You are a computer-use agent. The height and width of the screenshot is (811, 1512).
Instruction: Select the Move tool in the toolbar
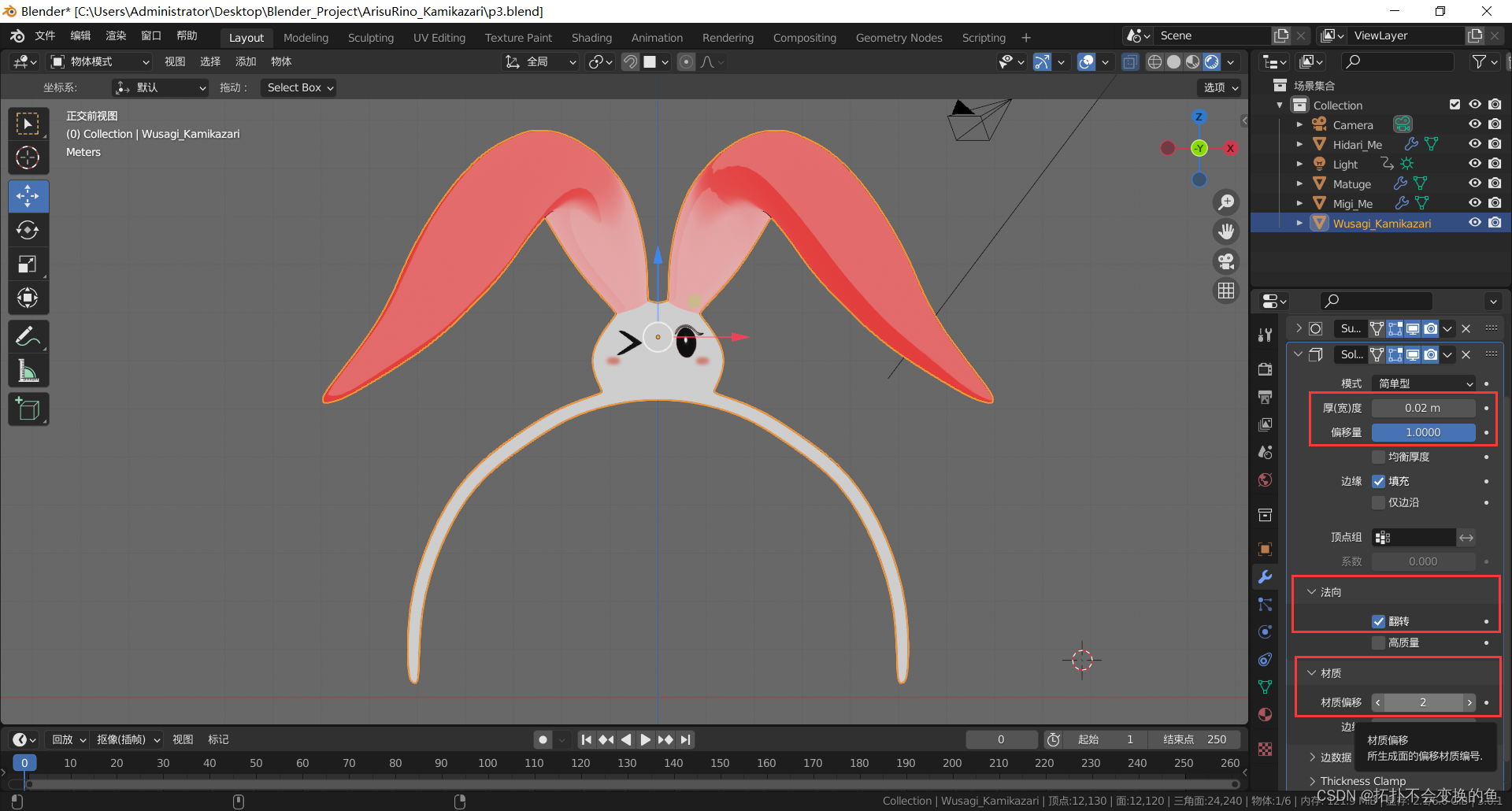pos(28,196)
